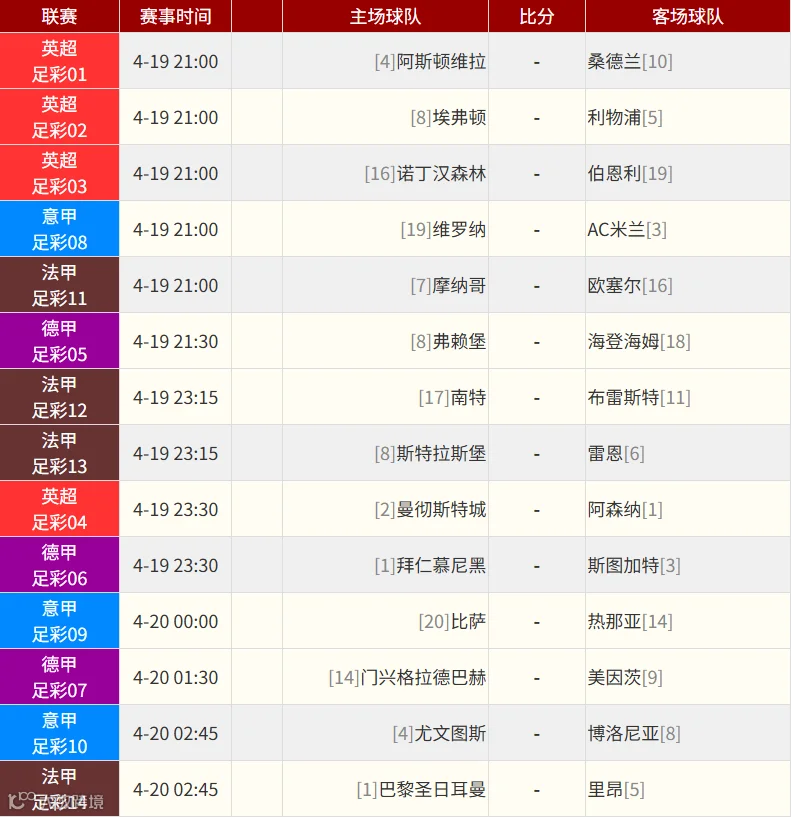Click the 4-20 01:30 match time
This screenshot has width=791, height=817.
(176, 677)
